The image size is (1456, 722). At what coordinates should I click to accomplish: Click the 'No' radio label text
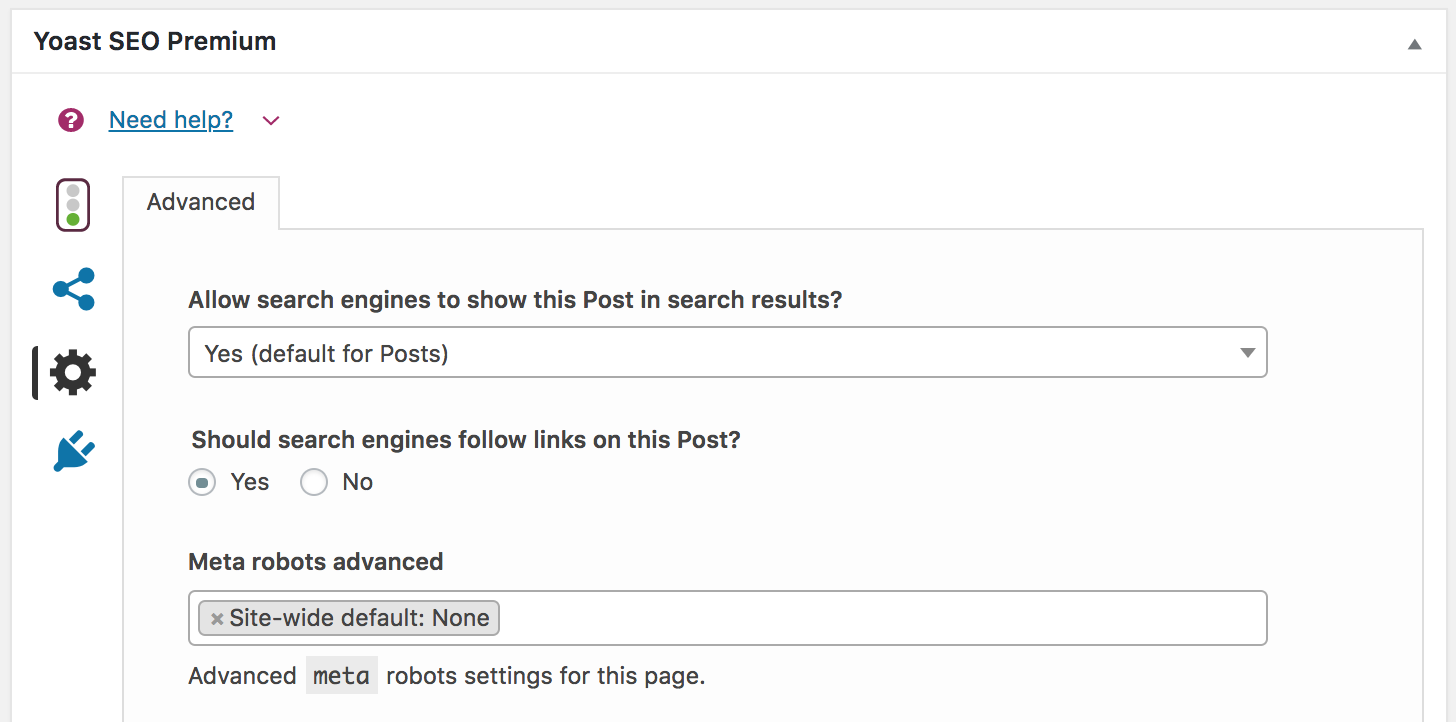point(357,482)
